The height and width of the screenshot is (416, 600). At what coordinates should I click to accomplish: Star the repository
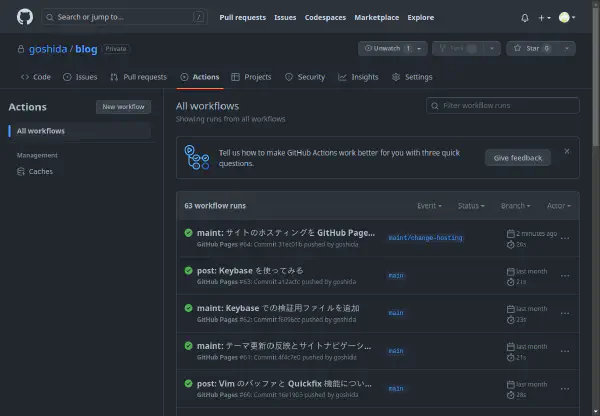click(533, 49)
